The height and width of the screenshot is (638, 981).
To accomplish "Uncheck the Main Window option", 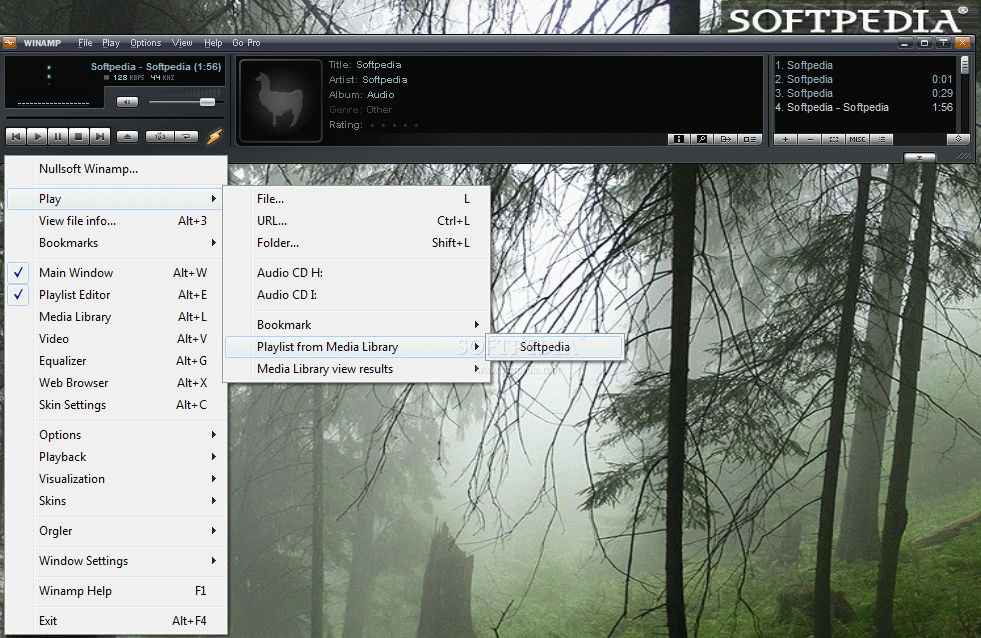I will pyautogui.click(x=116, y=273).
